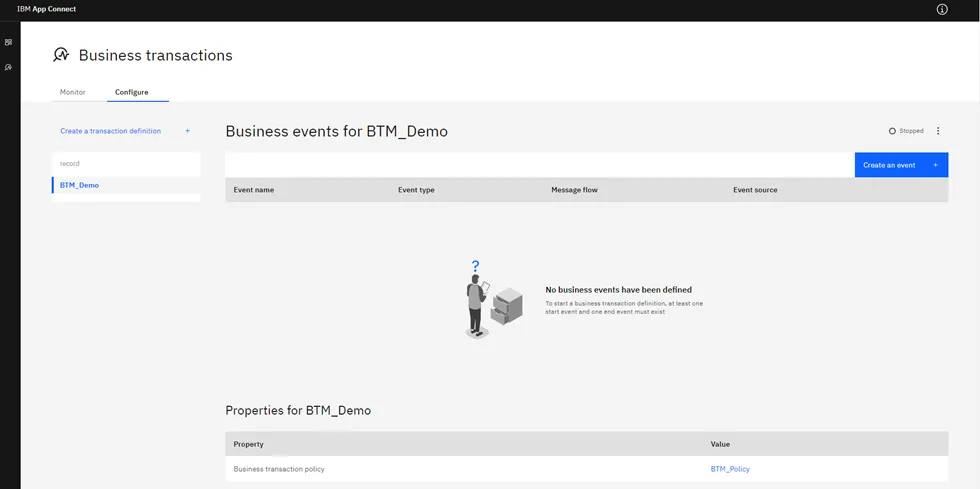Click the plus icon beside Create a transaction definition
The width and height of the screenshot is (980, 489).
click(x=188, y=131)
